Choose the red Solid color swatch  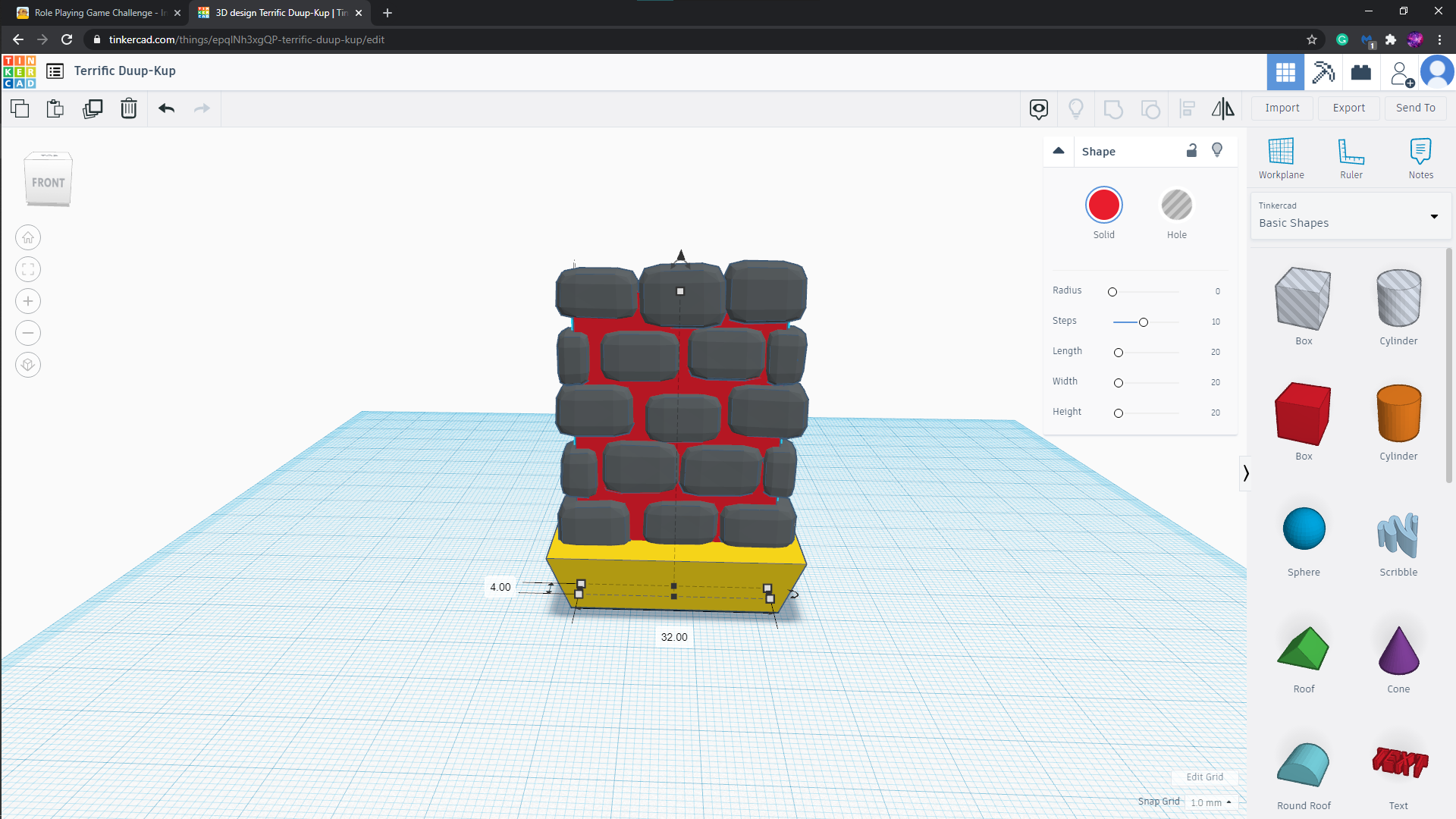(1104, 205)
